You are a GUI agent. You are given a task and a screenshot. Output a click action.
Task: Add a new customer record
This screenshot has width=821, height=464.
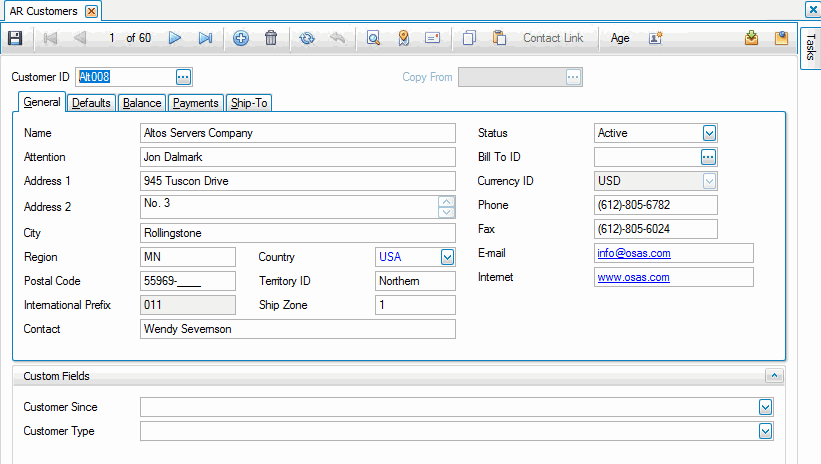pyautogui.click(x=241, y=38)
